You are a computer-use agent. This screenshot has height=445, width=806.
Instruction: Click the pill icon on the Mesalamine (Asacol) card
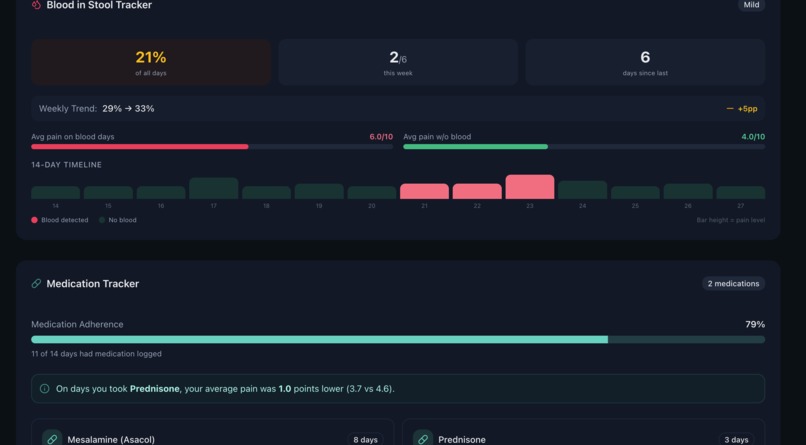[x=52, y=439]
